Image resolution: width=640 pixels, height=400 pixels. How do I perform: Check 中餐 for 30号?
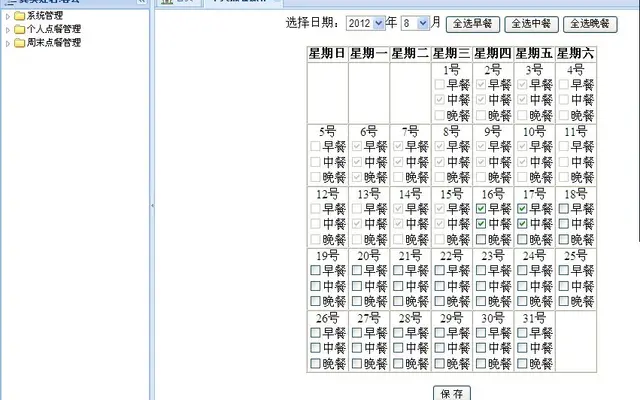pos(481,348)
